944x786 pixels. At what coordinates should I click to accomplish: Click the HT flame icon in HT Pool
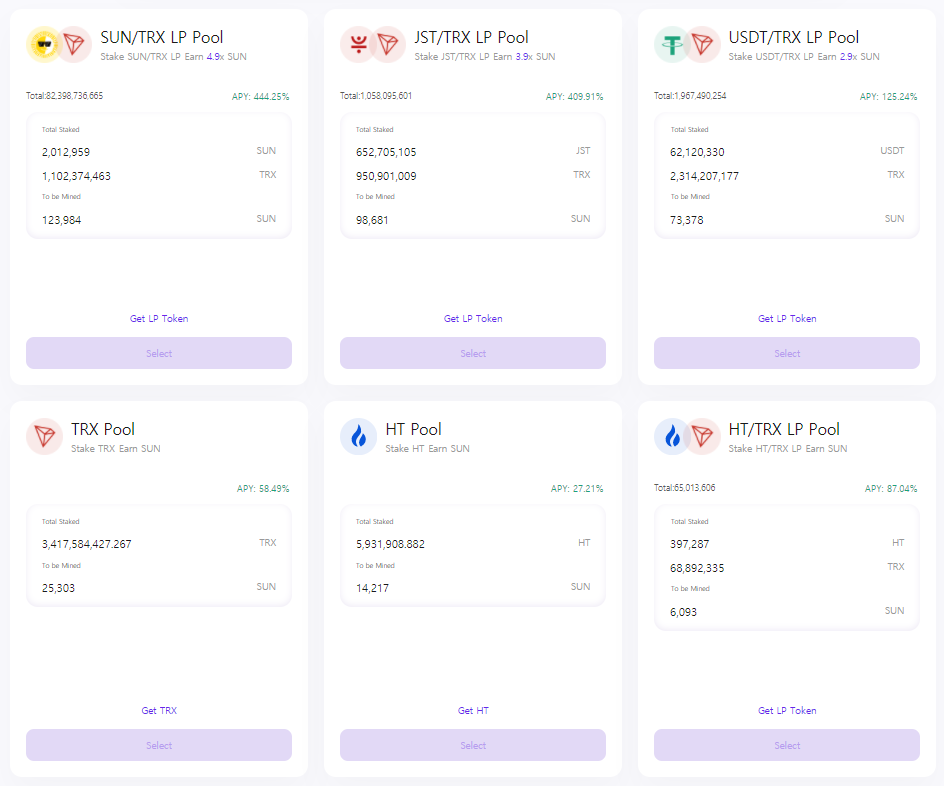tap(358, 436)
